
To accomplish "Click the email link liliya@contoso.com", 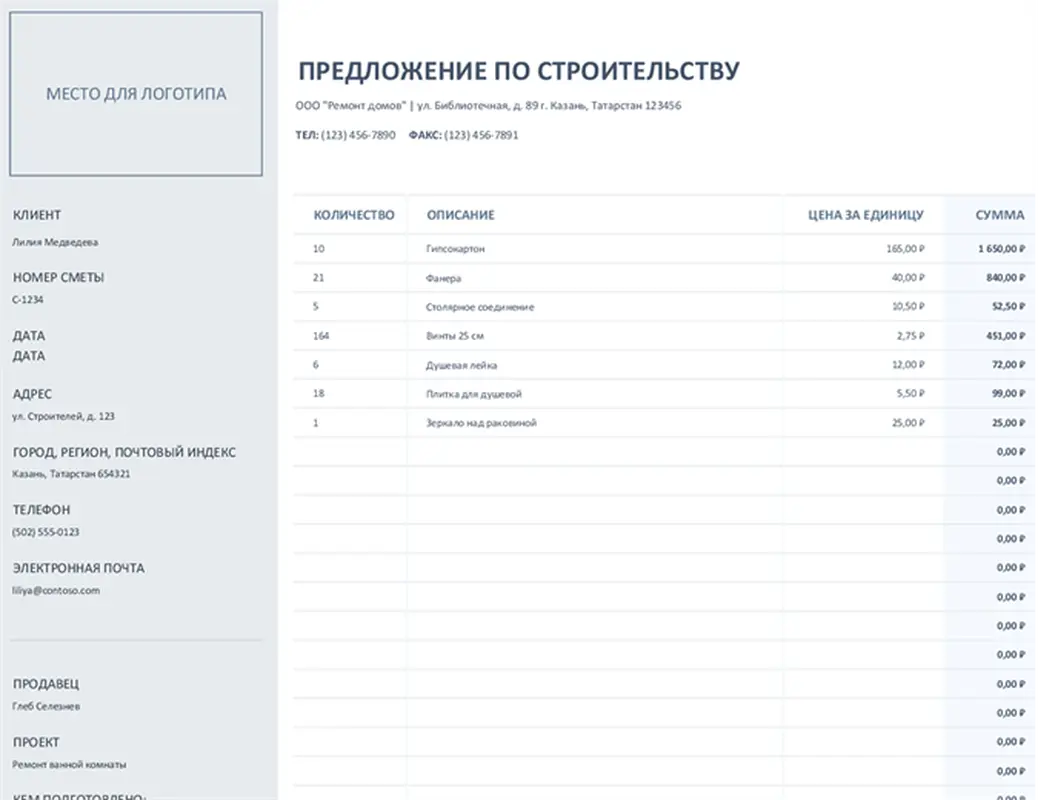I will coord(55,590).
